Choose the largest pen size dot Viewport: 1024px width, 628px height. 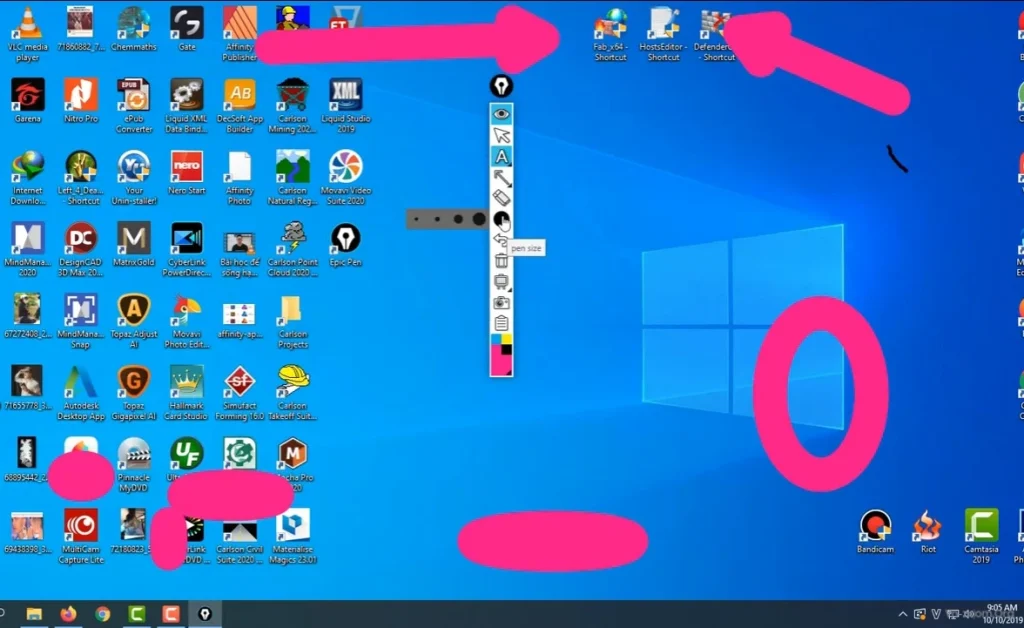point(478,219)
